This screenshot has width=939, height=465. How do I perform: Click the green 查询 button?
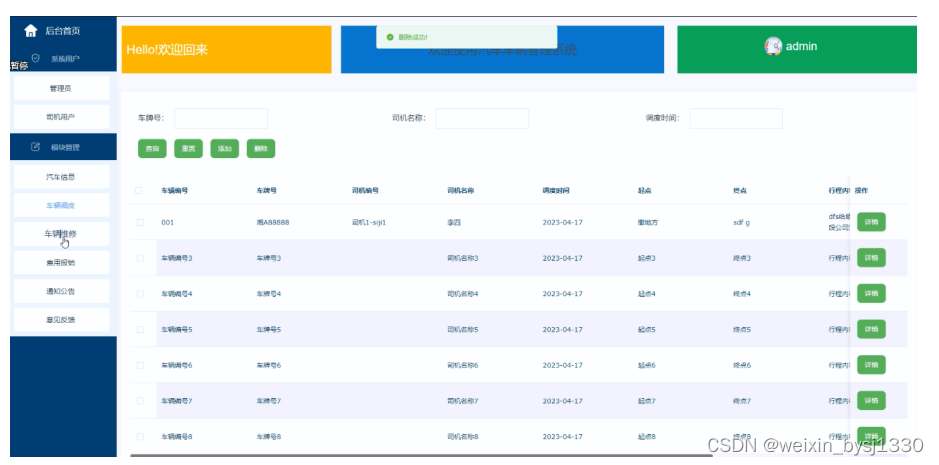(152, 149)
